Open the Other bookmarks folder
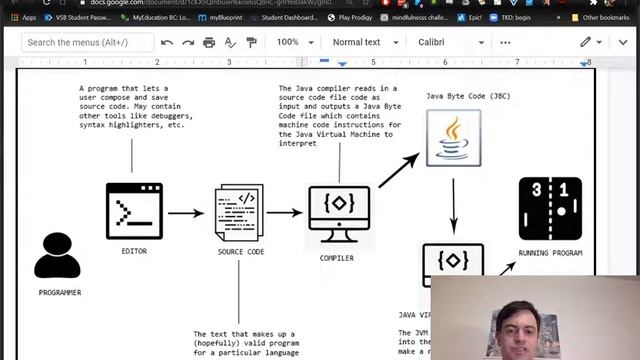The width and height of the screenshot is (640, 360). pos(600,18)
